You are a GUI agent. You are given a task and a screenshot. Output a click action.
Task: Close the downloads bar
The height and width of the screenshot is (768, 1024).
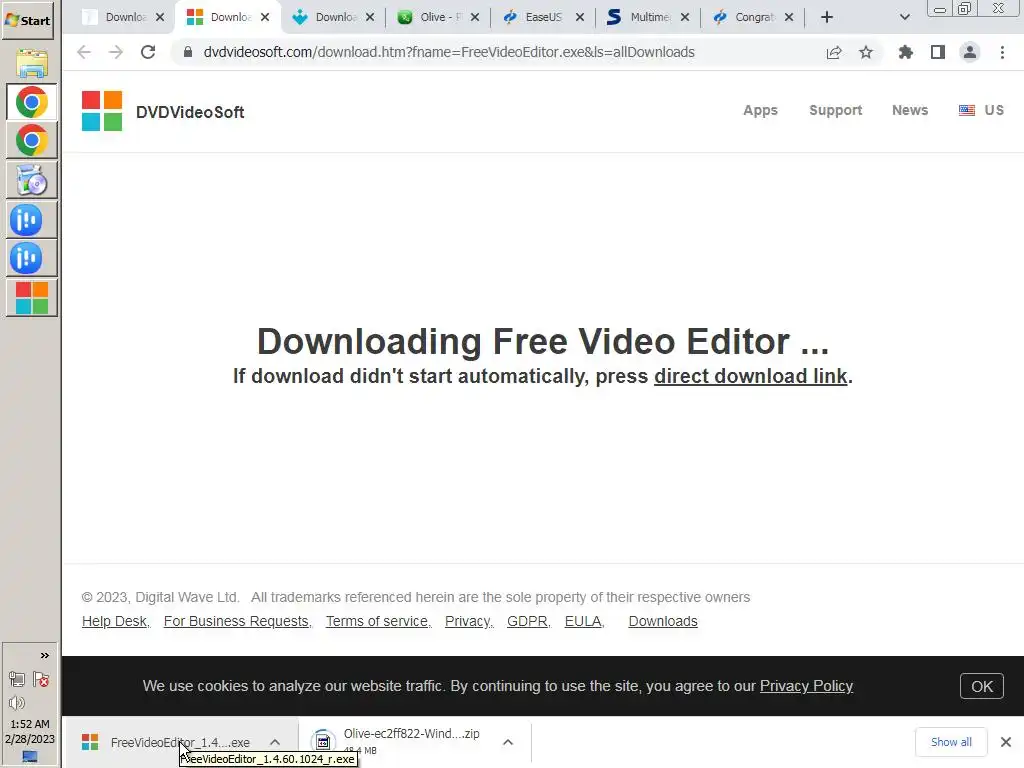(x=1006, y=742)
